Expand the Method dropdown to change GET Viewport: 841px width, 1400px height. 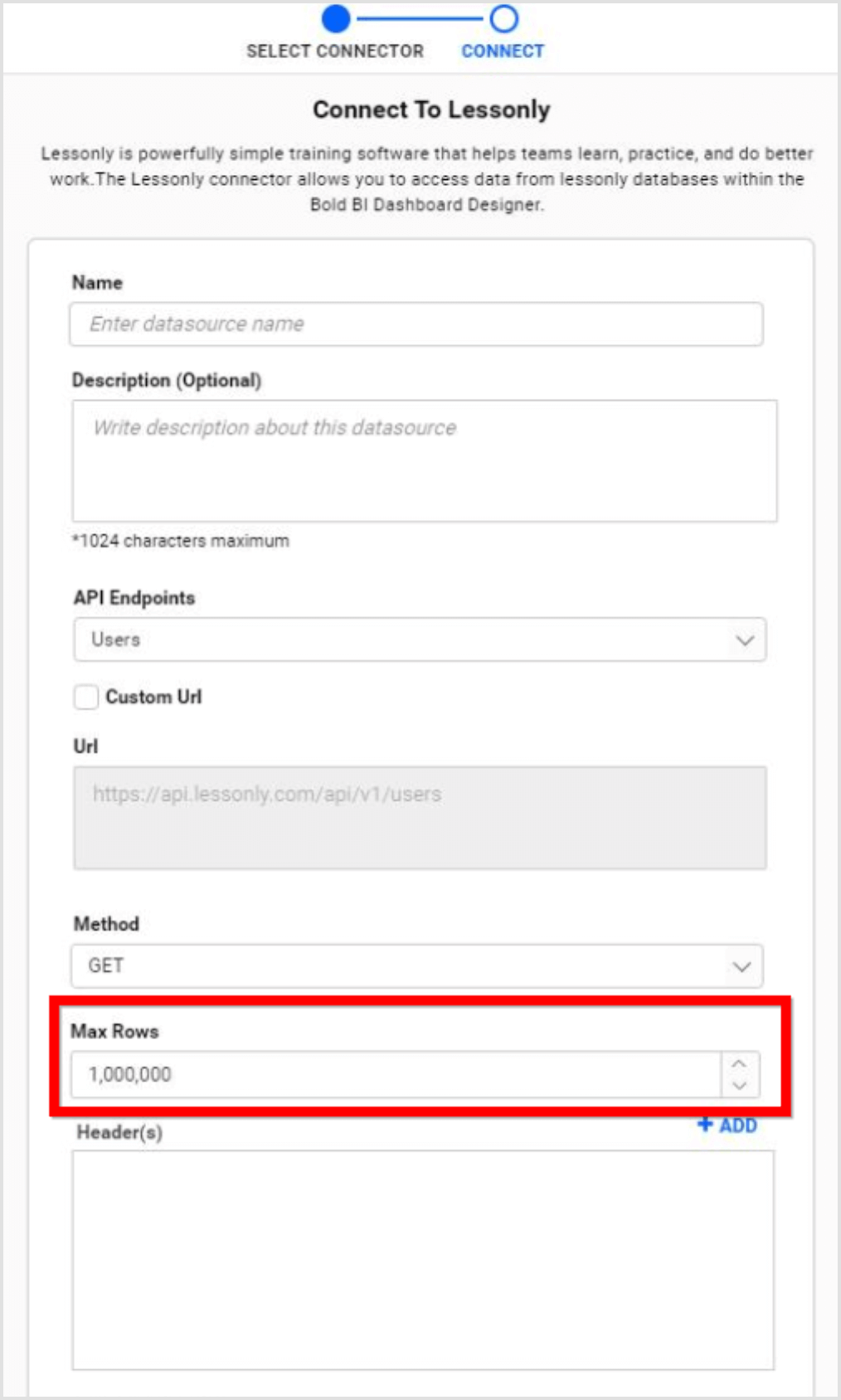tap(741, 966)
